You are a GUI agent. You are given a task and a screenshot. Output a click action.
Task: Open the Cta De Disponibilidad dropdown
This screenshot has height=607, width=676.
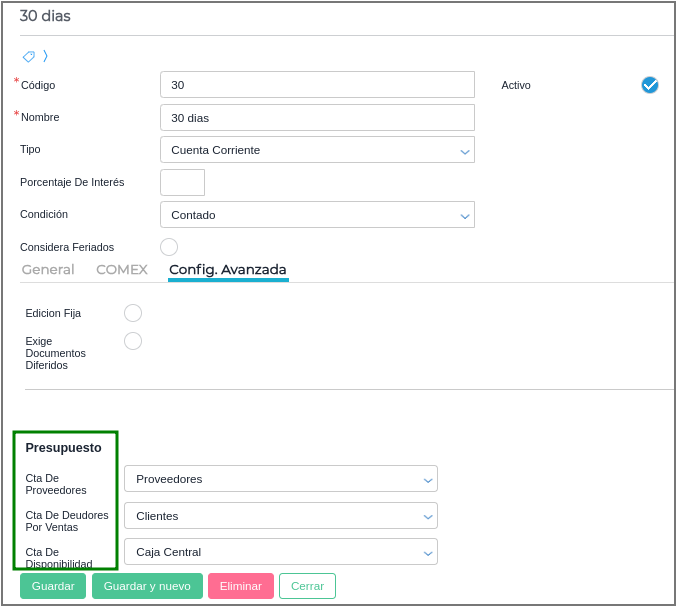click(281, 552)
